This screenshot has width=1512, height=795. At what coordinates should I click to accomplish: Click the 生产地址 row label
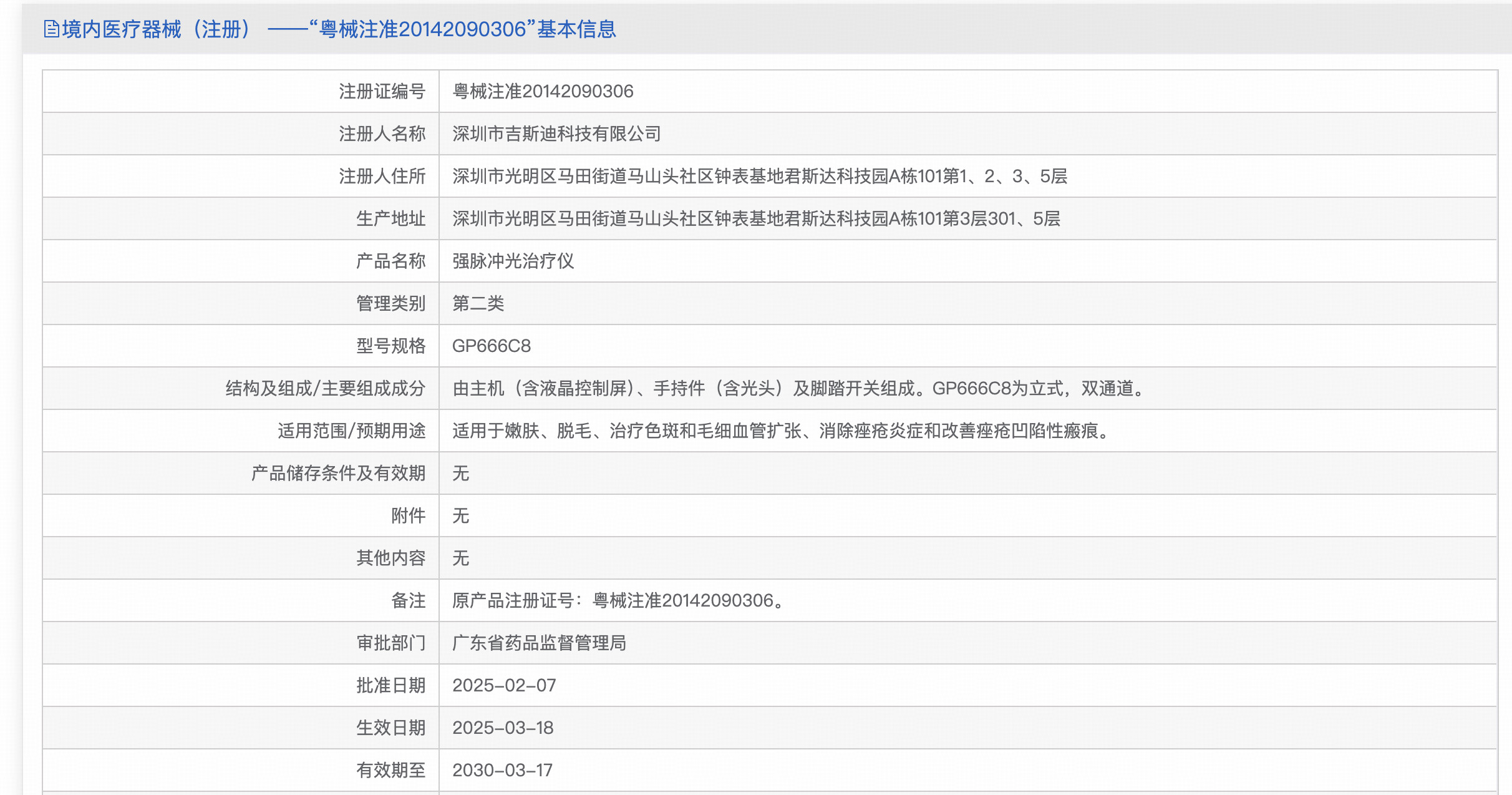(390, 218)
